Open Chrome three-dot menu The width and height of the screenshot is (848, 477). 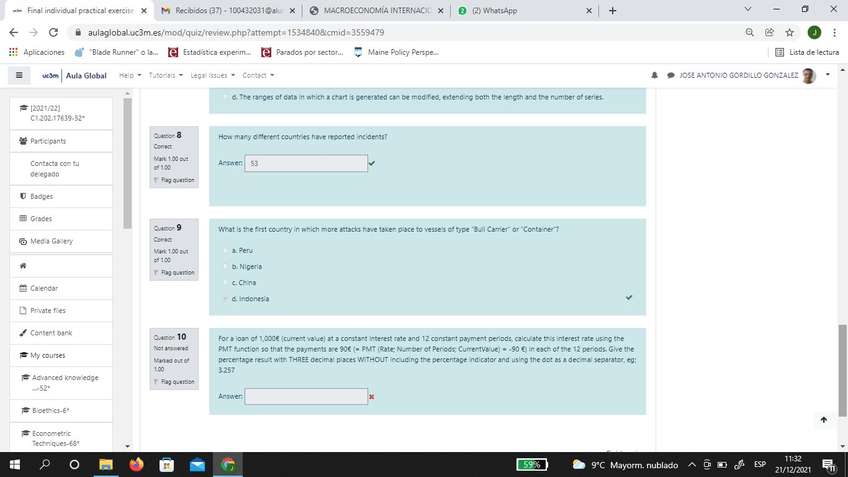coord(834,32)
